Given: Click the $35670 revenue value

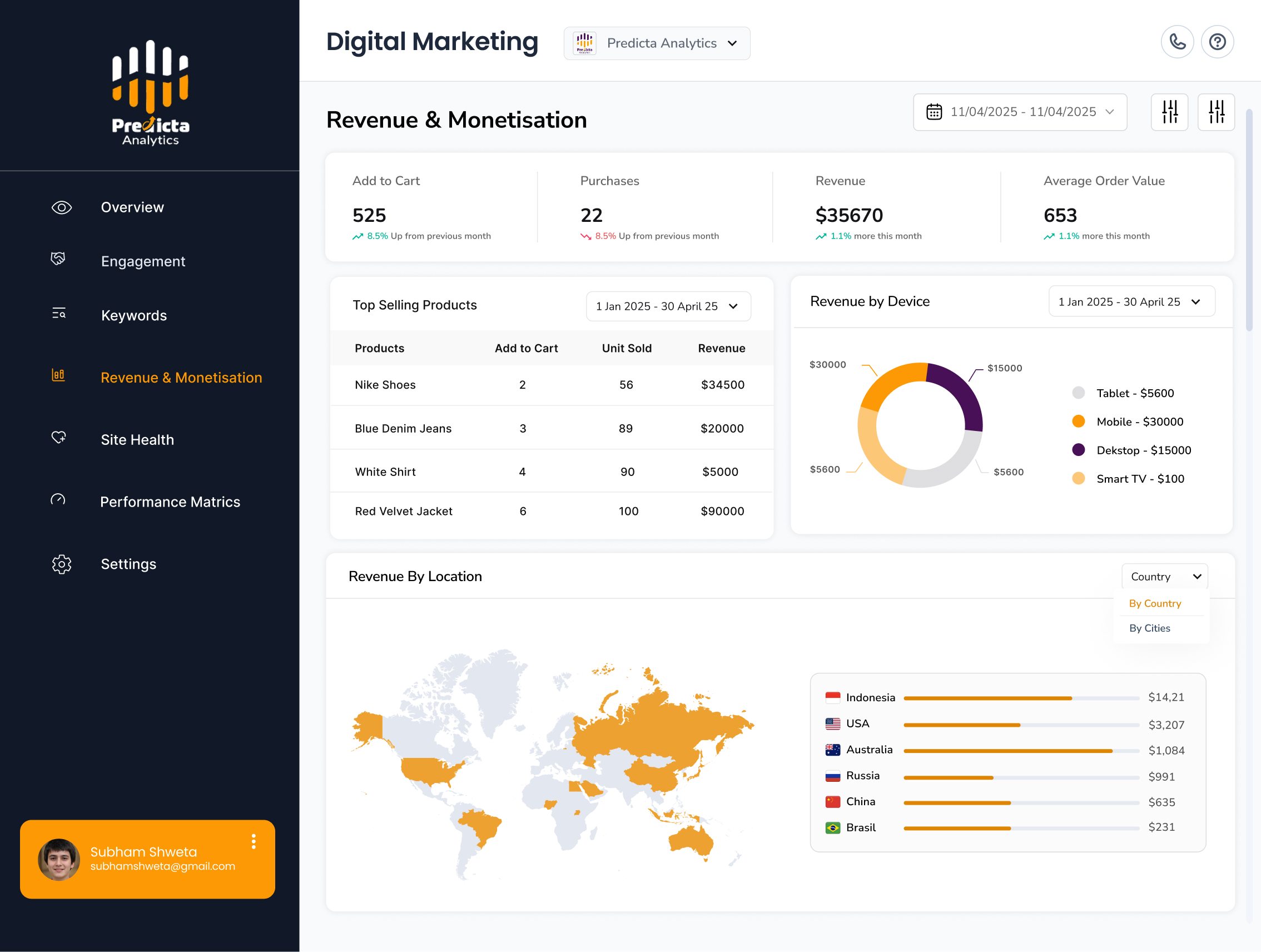Looking at the screenshot, I should click(849, 216).
